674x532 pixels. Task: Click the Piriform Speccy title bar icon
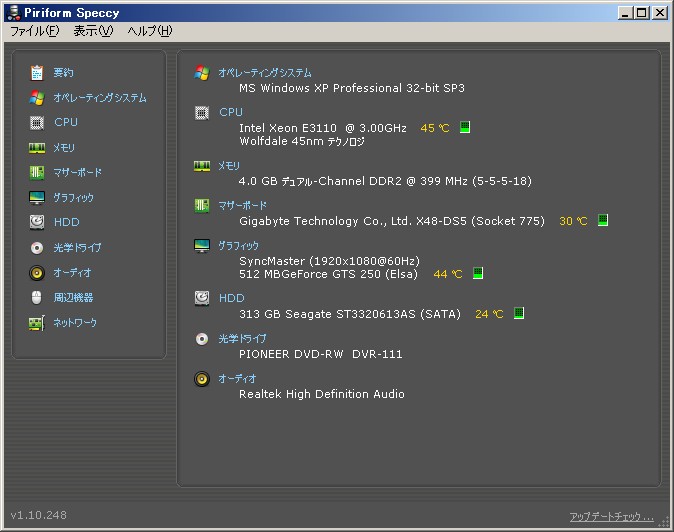coord(14,12)
